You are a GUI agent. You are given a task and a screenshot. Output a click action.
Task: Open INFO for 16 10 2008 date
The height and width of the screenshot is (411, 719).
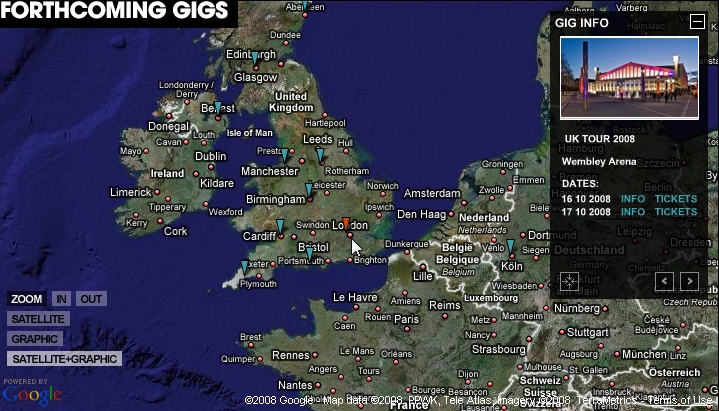point(633,199)
